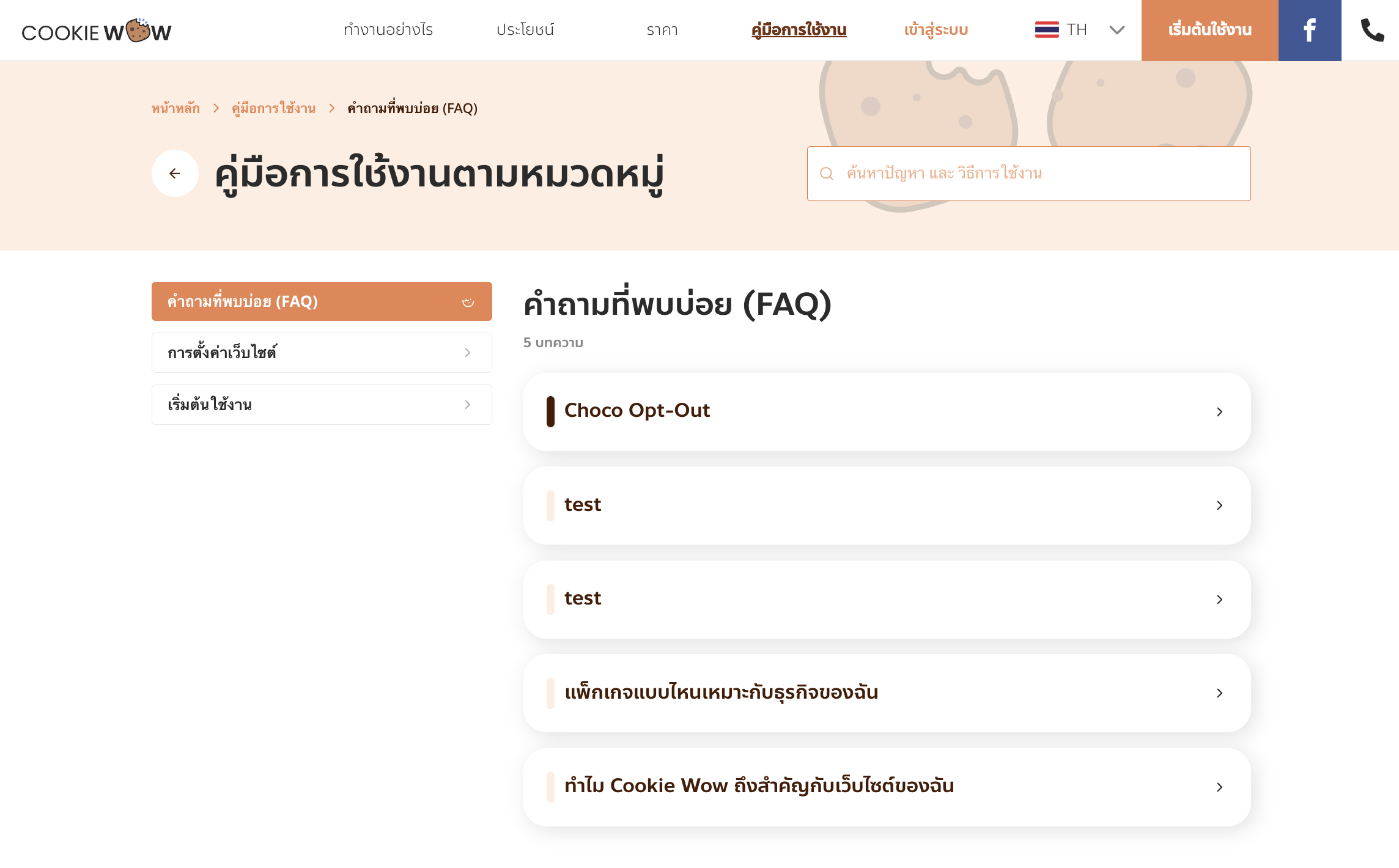Open the TH language dropdown arrow
1399x868 pixels.
[x=1117, y=30]
